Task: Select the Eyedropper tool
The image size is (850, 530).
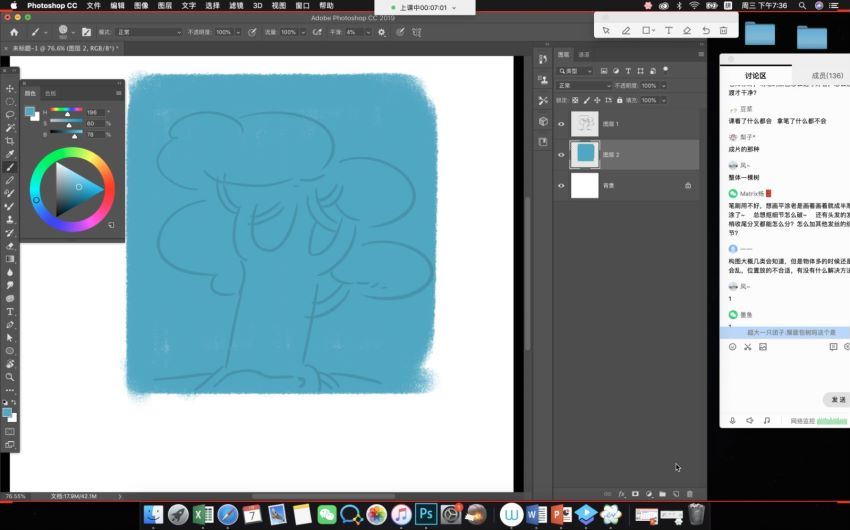Action: pyautogui.click(x=10, y=154)
